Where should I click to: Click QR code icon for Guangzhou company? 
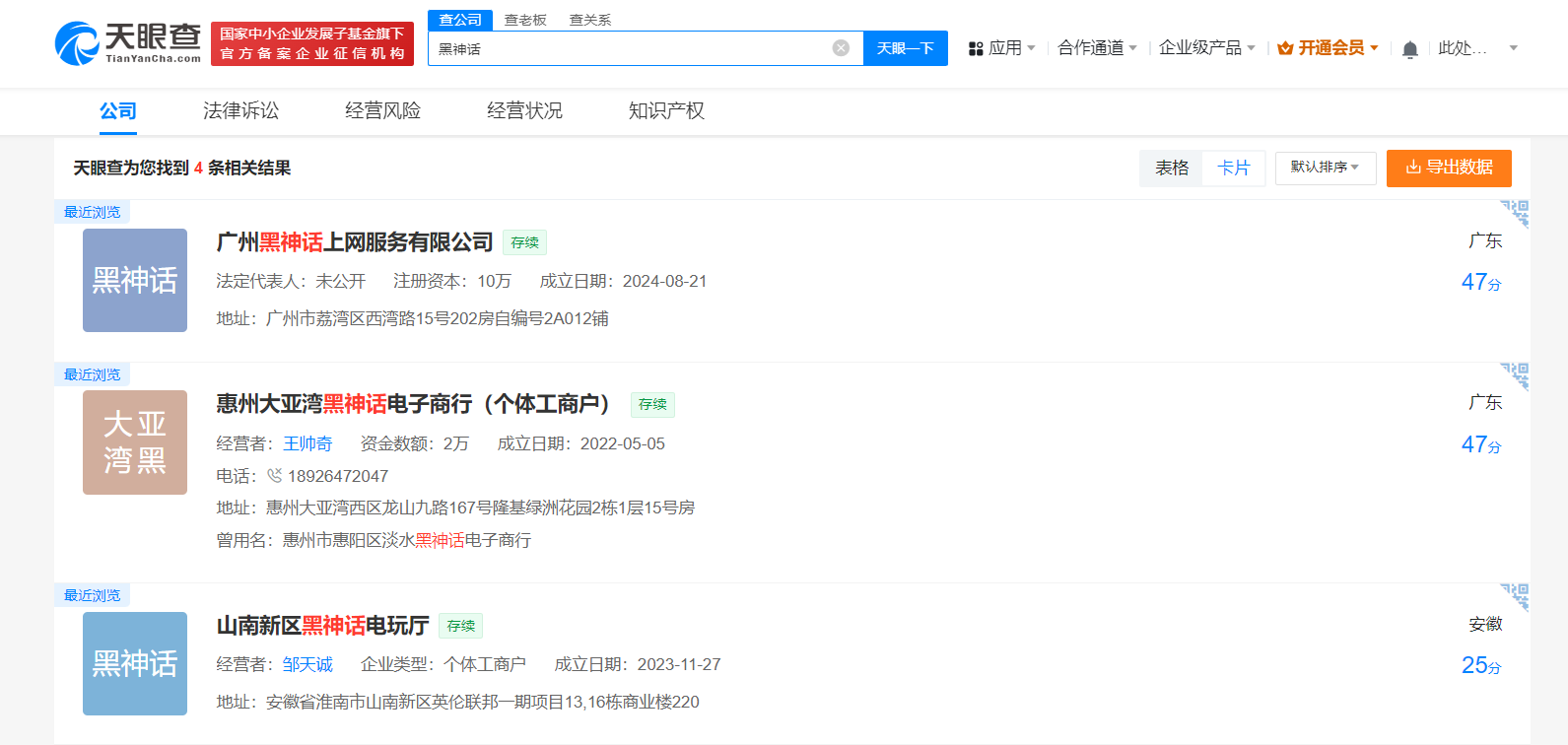pos(1515,214)
